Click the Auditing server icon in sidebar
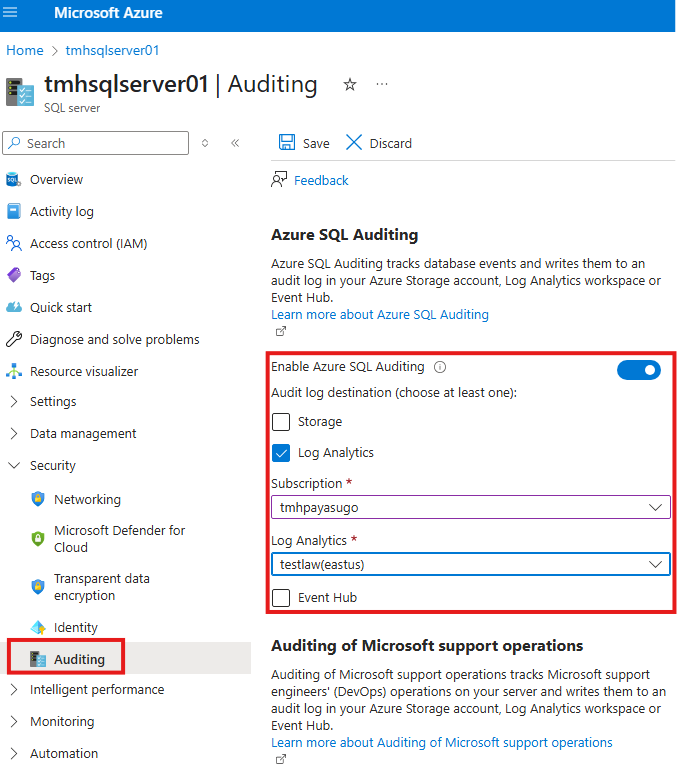Screen dimensions: 677x774 tap(38, 659)
